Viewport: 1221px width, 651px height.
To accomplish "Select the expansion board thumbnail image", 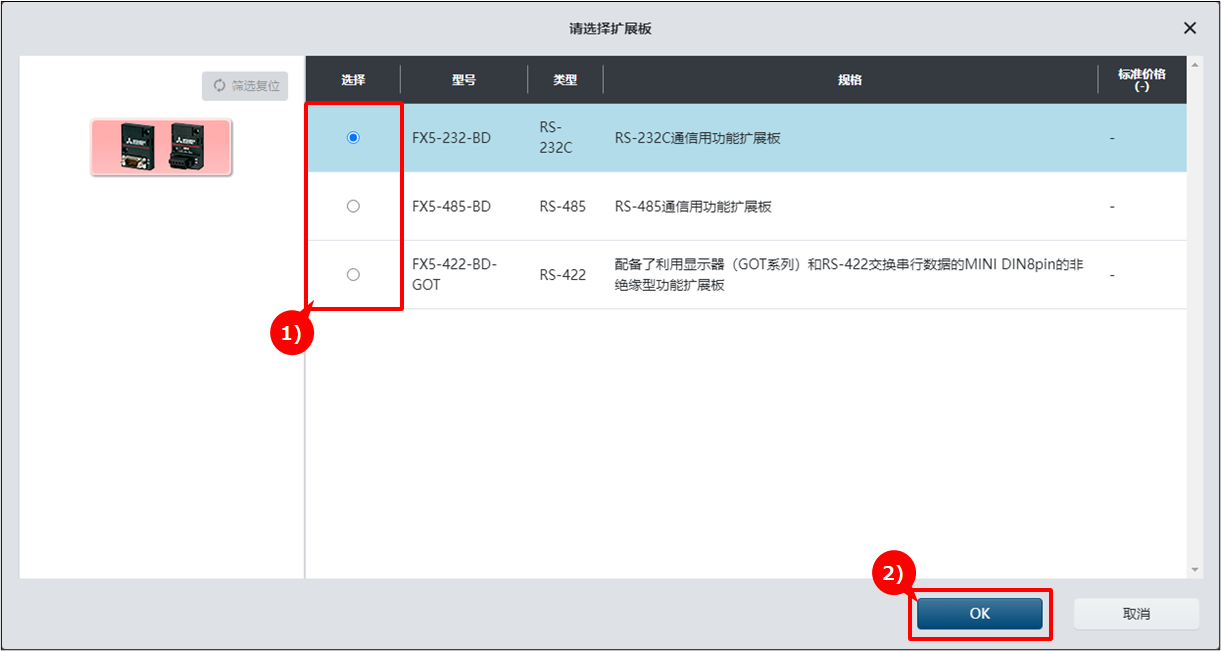I will pos(161,148).
